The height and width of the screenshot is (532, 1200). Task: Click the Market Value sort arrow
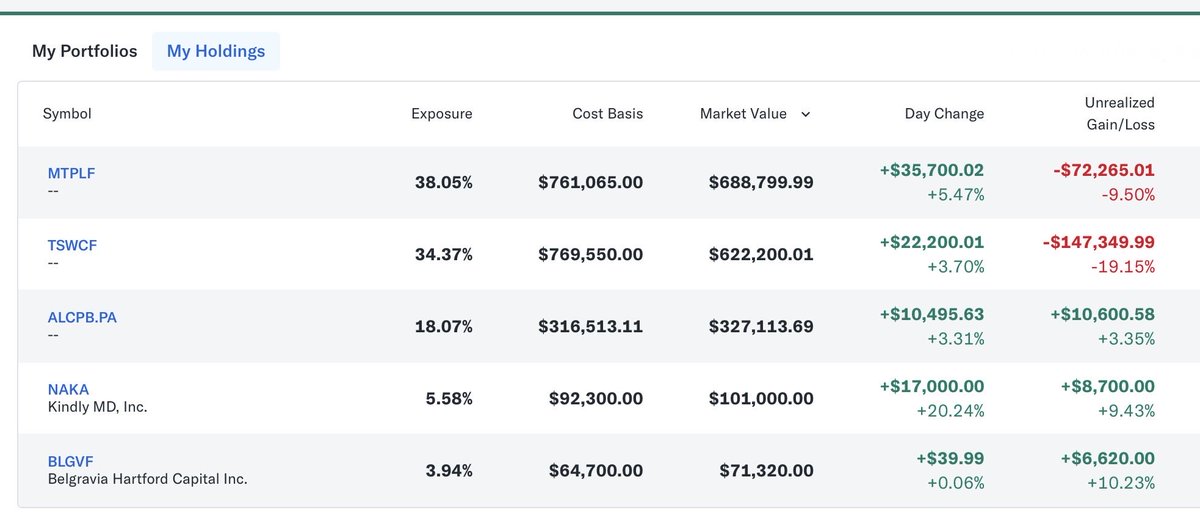click(805, 114)
